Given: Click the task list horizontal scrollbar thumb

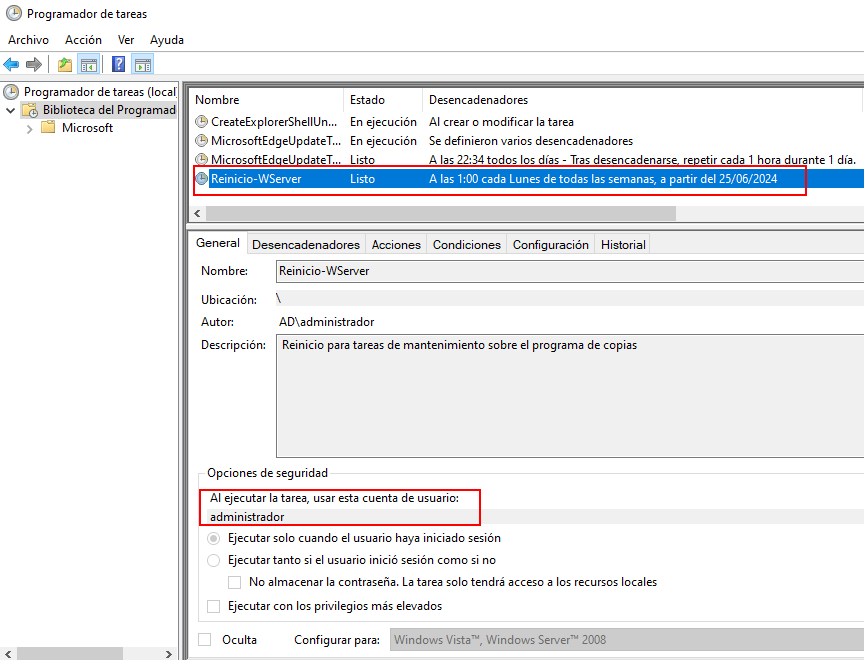Looking at the screenshot, I should [x=440, y=214].
